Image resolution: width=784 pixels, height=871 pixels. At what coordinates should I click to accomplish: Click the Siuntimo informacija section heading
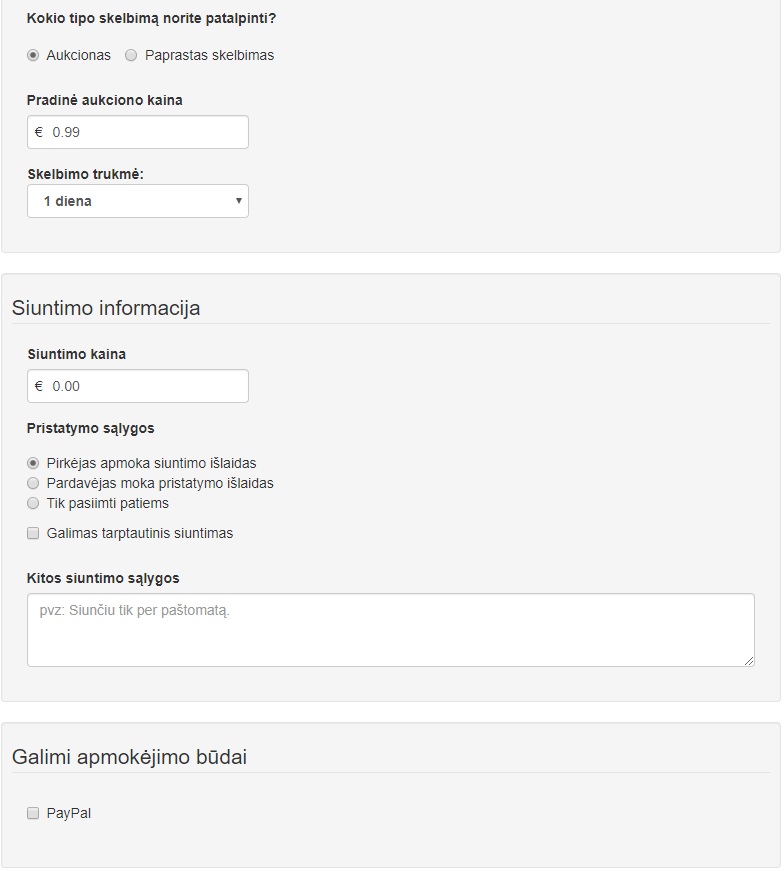pos(106,308)
